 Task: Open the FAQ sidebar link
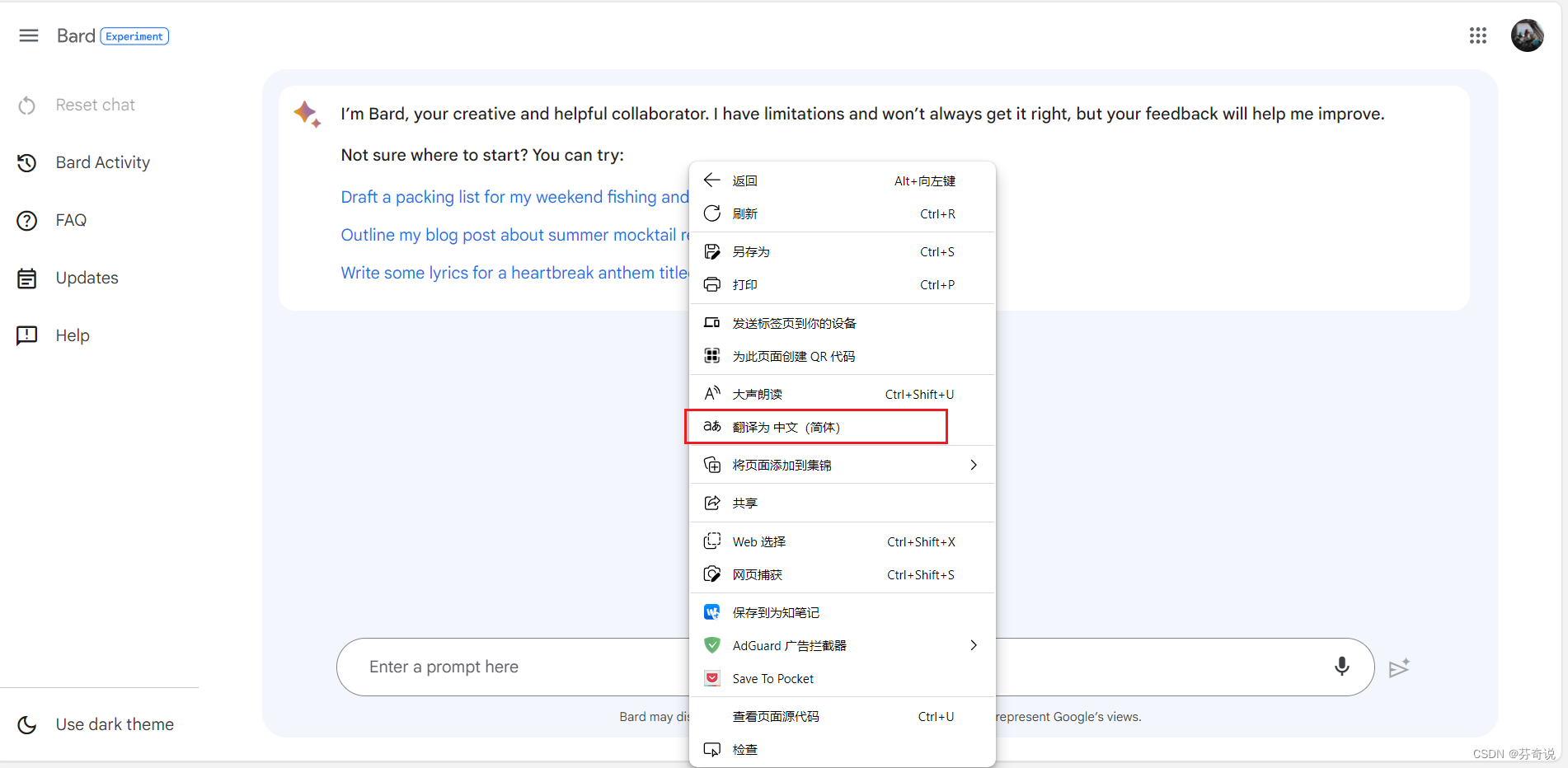coord(71,220)
